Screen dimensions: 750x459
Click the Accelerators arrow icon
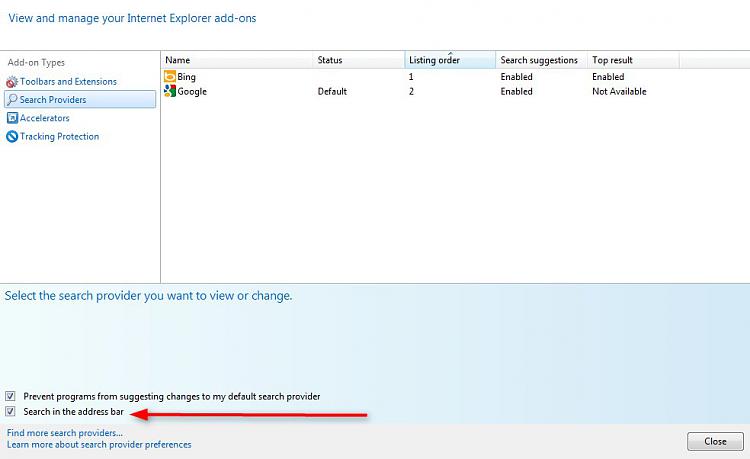[12, 118]
